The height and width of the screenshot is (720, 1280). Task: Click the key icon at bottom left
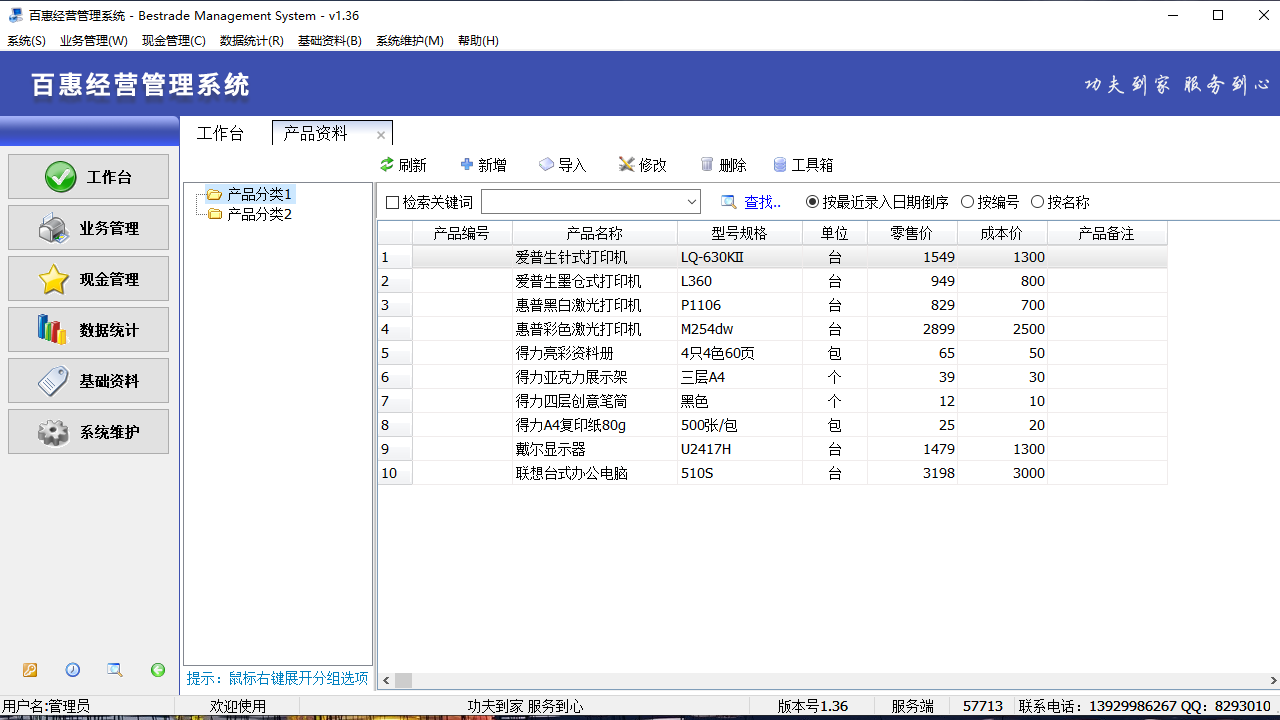(x=32, y=670)
